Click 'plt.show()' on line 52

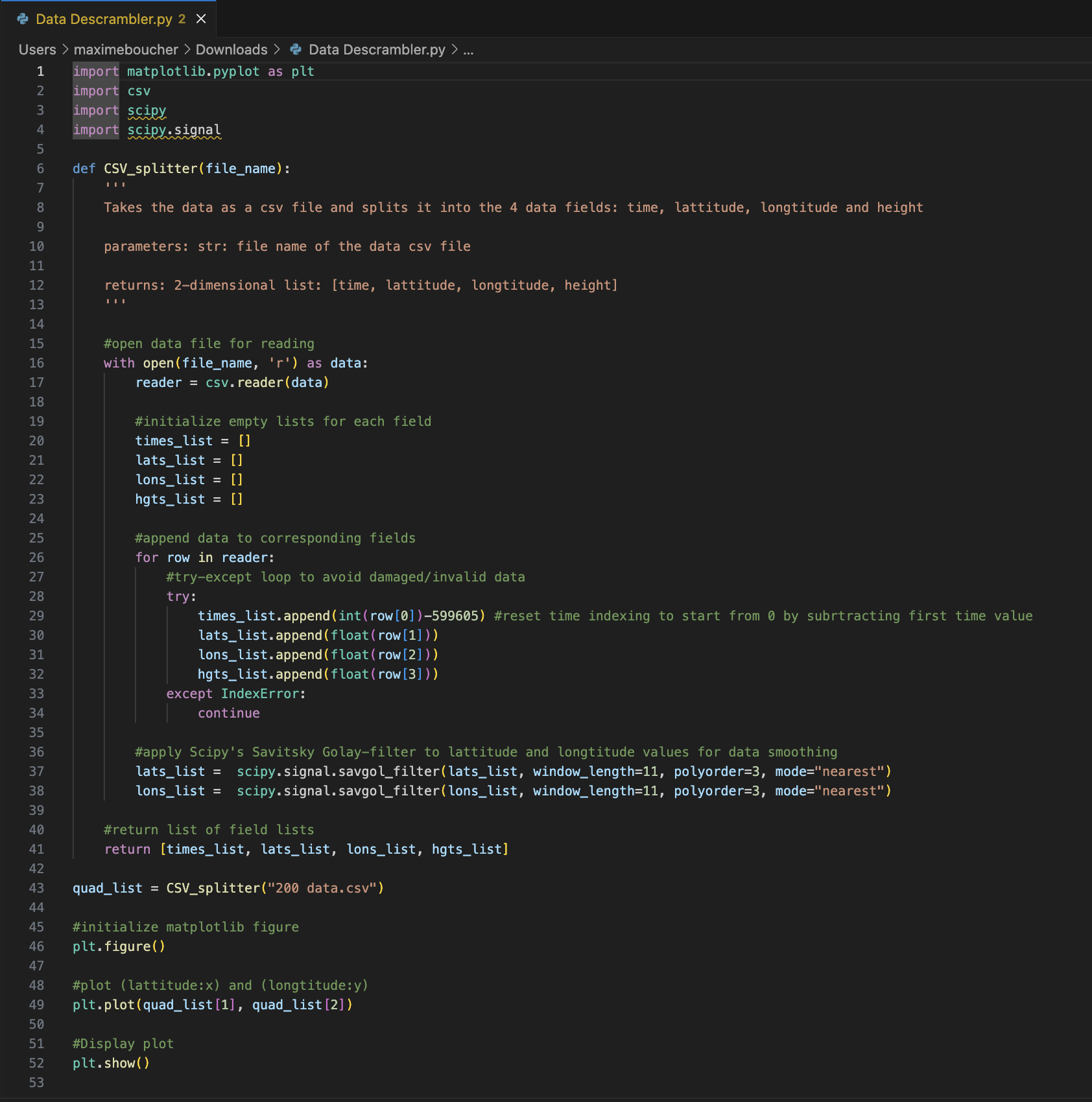[x=111, y=1063]
